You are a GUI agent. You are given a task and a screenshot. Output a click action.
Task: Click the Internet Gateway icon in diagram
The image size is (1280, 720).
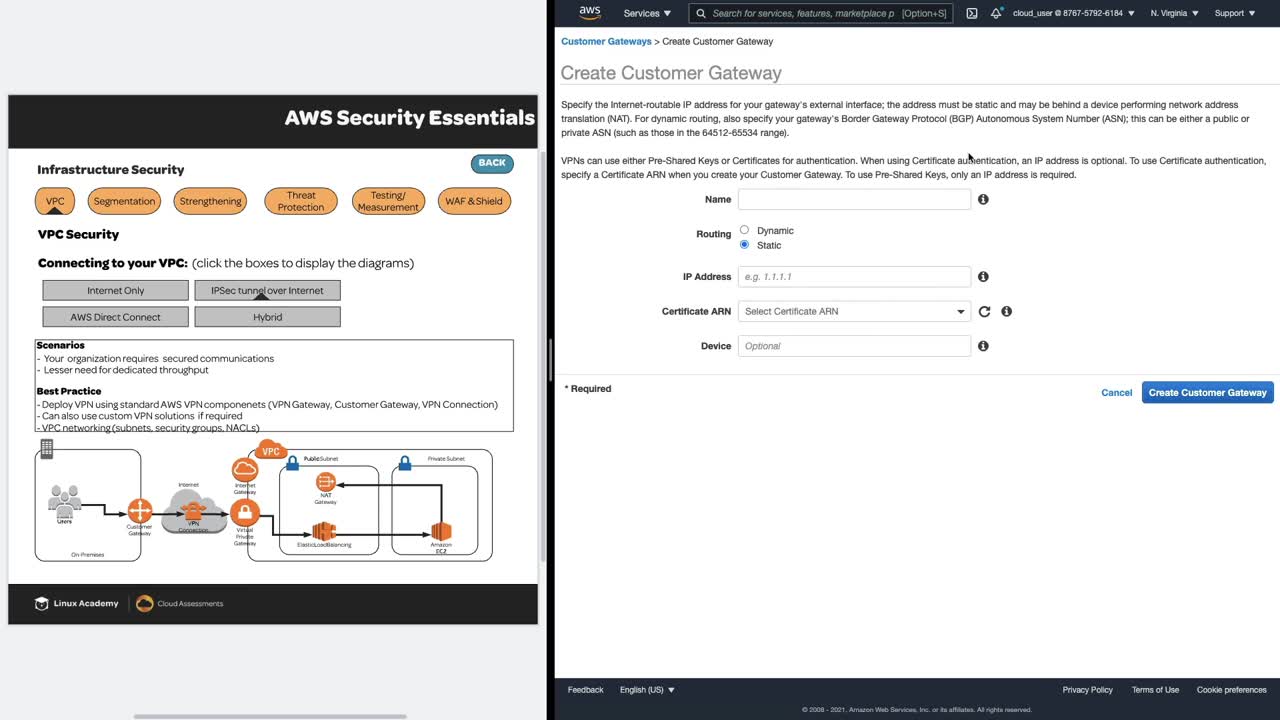[245, 469]
